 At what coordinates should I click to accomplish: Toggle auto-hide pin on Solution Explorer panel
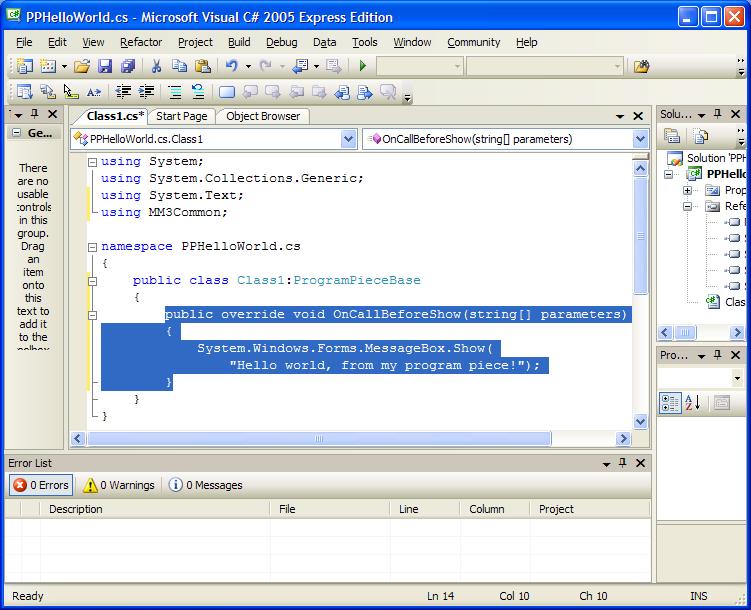click(717, 114)
